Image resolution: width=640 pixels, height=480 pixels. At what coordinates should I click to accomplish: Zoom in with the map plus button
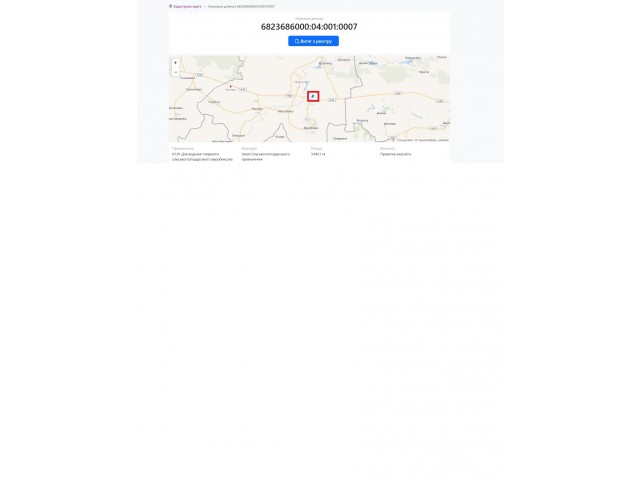click(176, 63)
